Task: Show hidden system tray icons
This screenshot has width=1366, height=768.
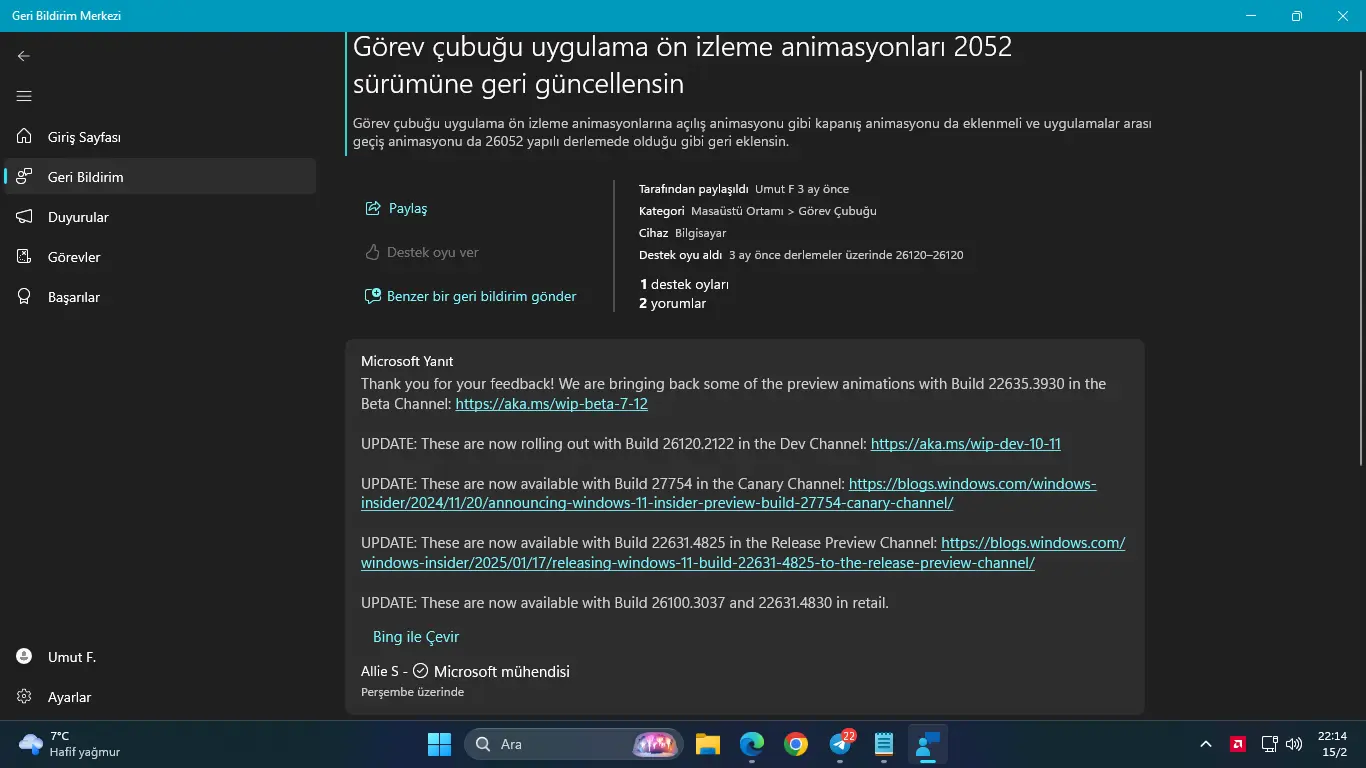Action: point(1206,744)
